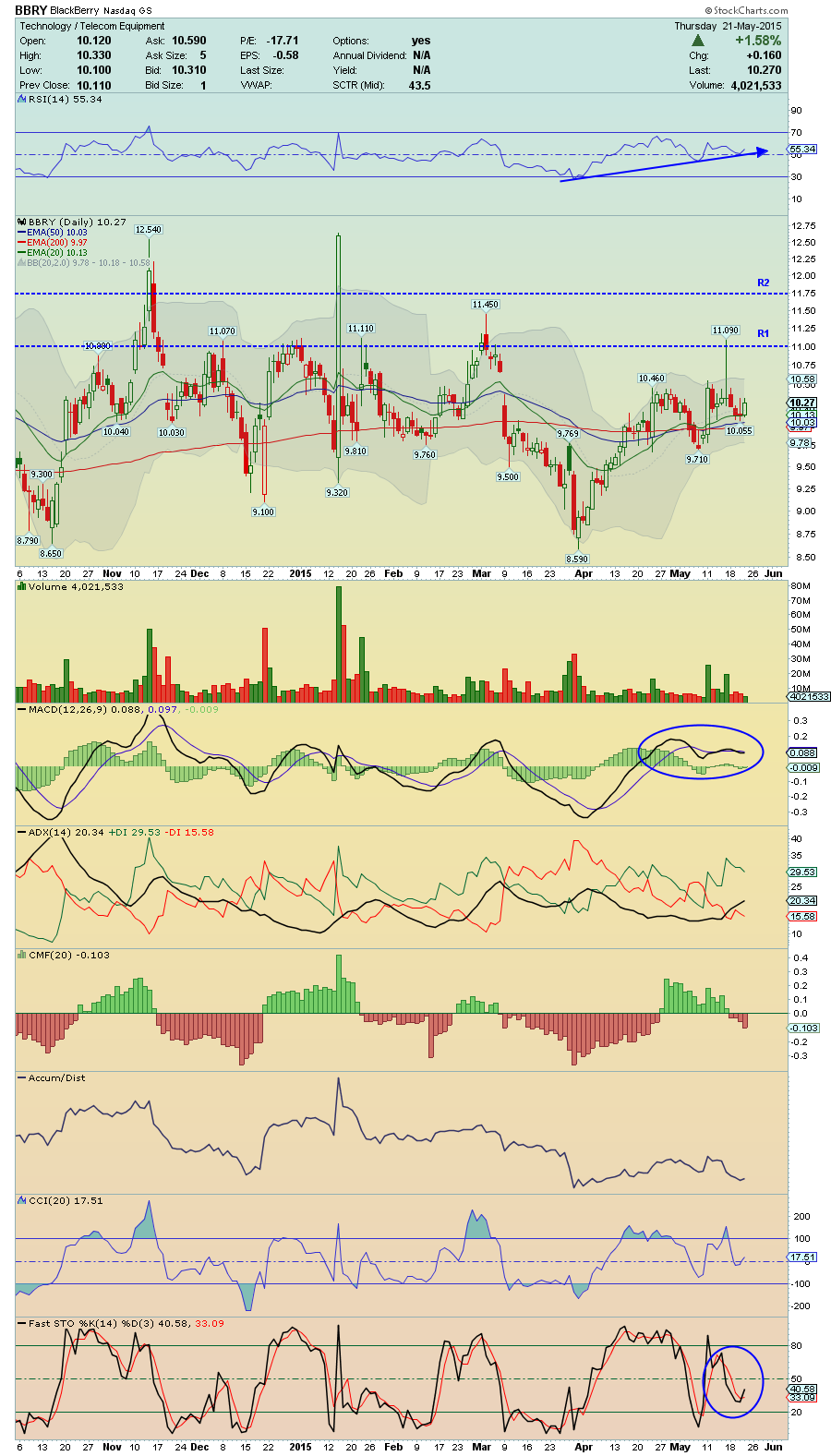Click the Open value 10.120
Viewport: 831px width, 1456px height.
[93, 41]
